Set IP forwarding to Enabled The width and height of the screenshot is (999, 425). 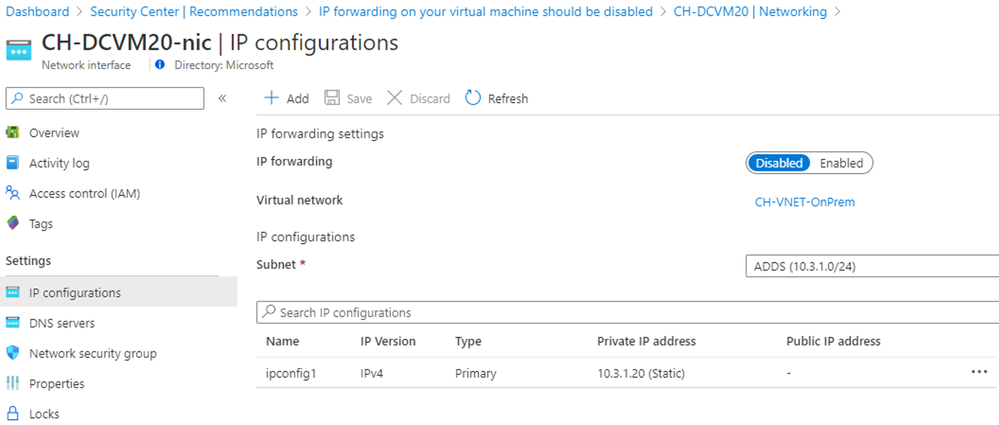pyautogui.click(x=841, y=163)
